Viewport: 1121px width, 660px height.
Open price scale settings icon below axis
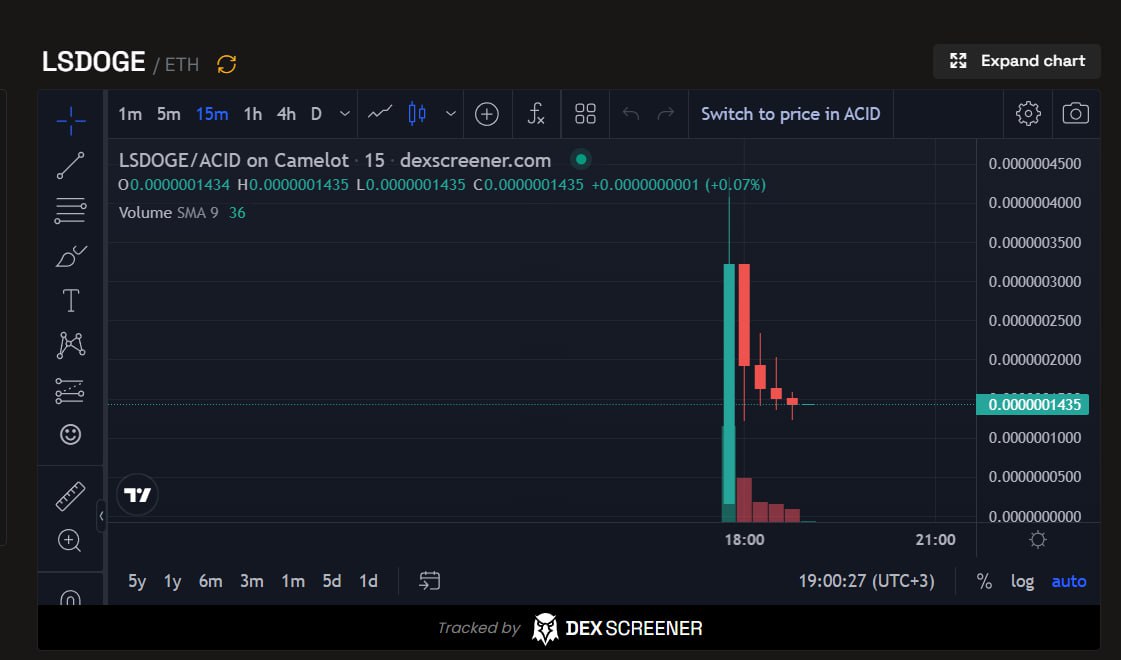click(x=1038, y=540)
